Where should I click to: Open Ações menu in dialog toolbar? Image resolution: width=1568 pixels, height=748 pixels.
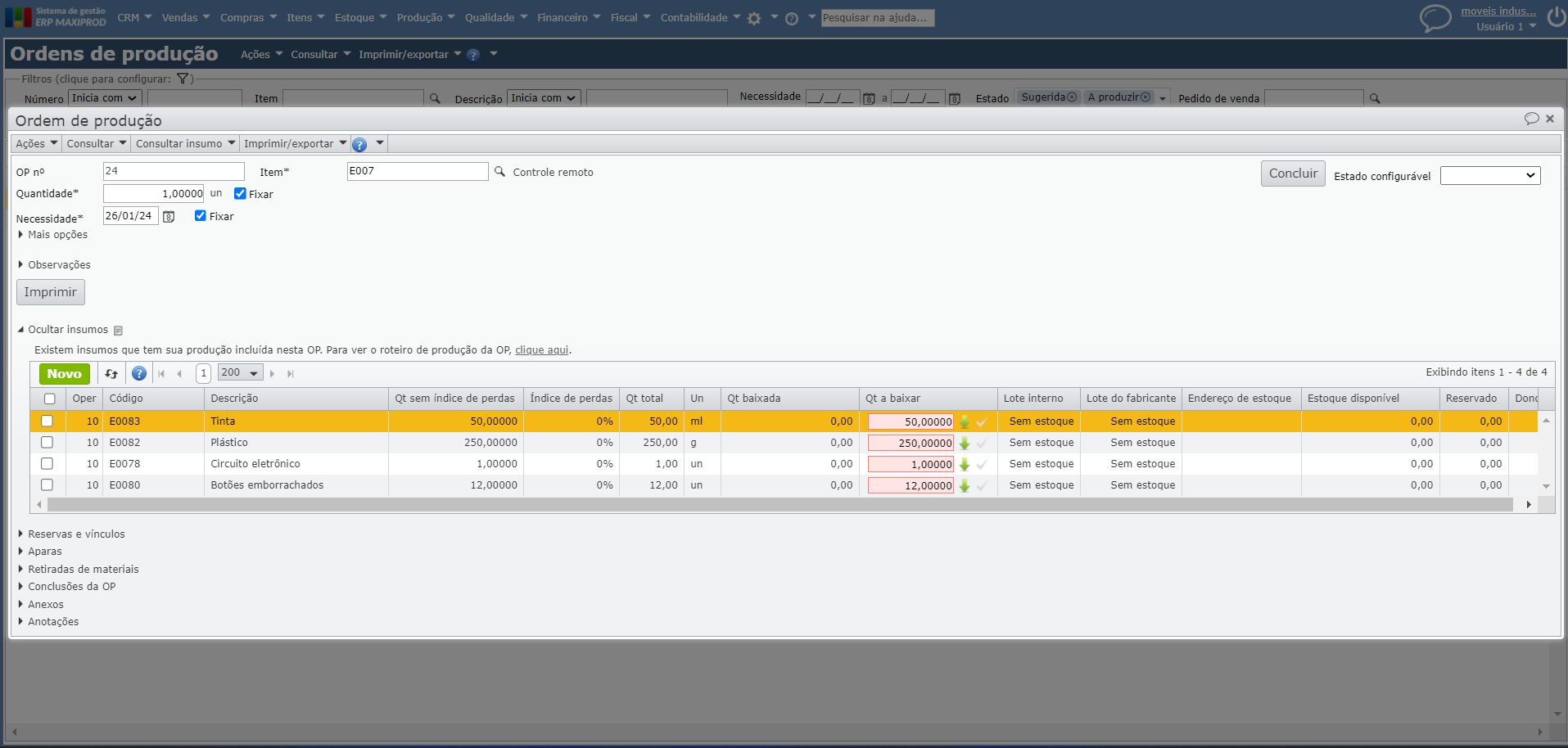click(x=37, y=143)
